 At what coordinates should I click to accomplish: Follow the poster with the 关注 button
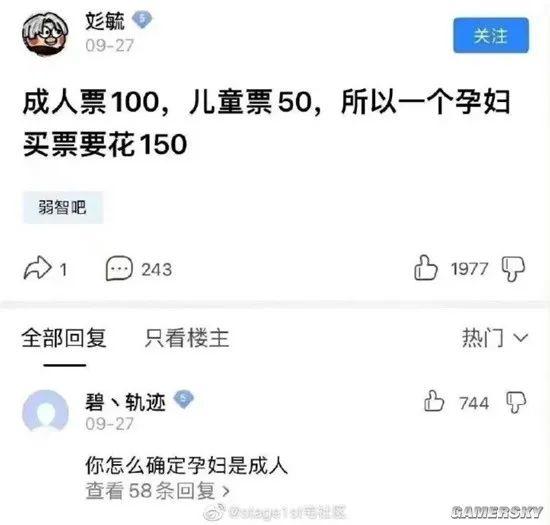pyautogui.click(x=491, y=35)
